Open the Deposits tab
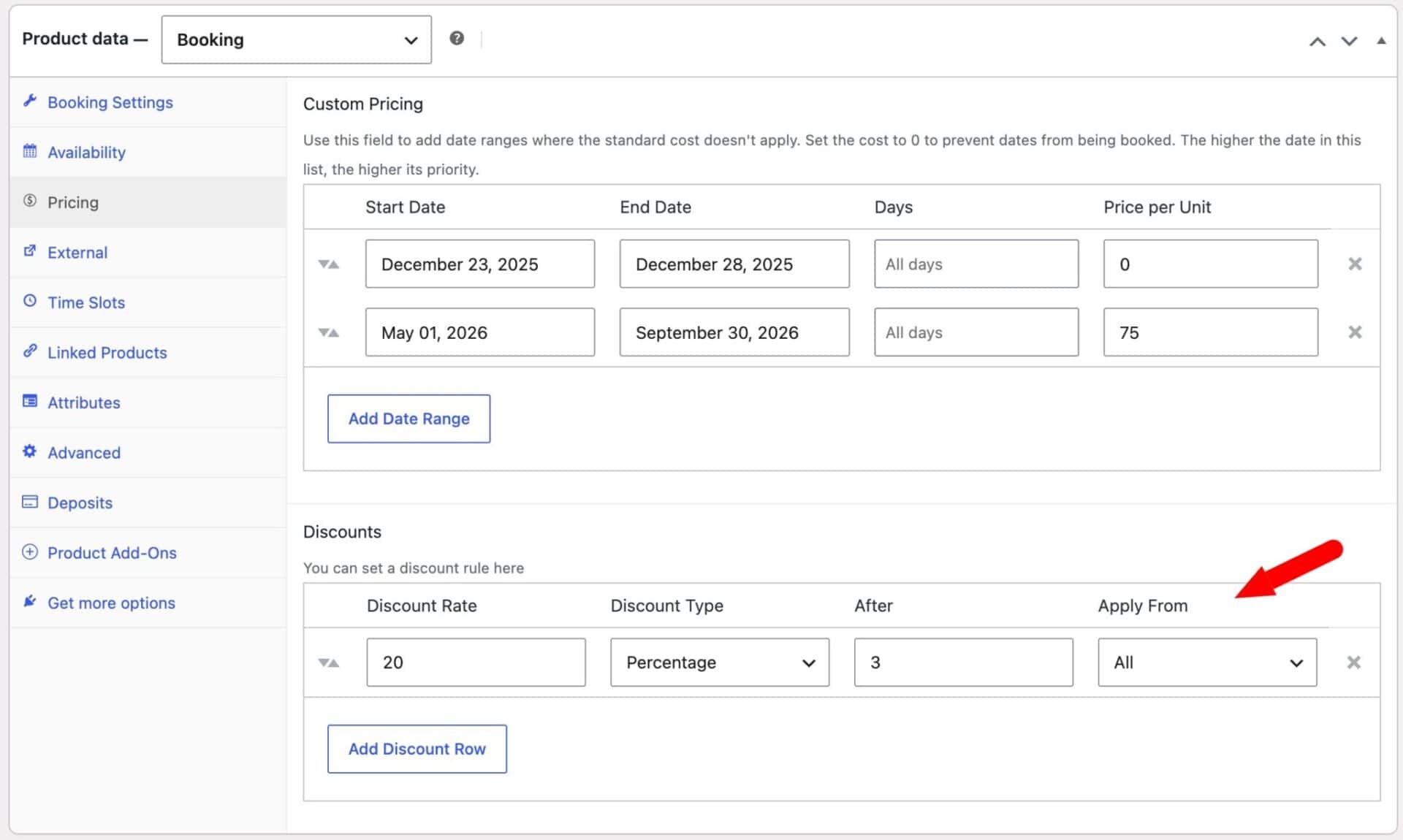 (x=148, y=503)
